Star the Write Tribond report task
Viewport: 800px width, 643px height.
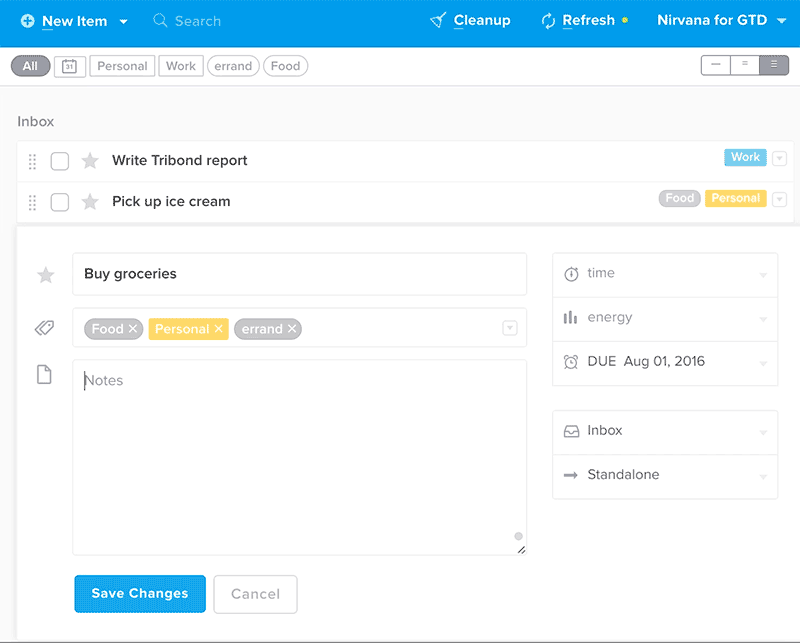(90, 161)
